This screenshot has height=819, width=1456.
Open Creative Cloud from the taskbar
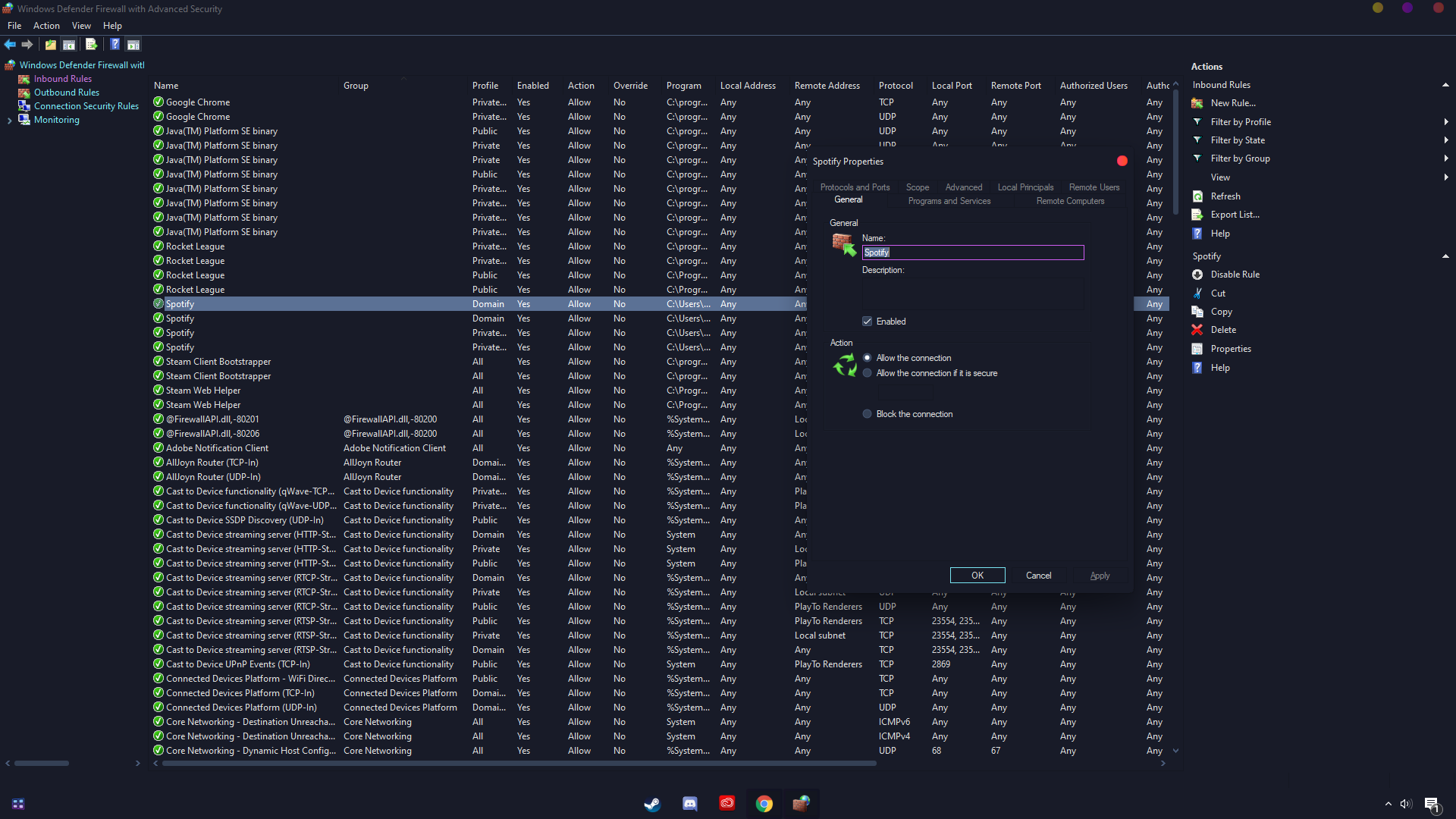click(x=726, y=803)
